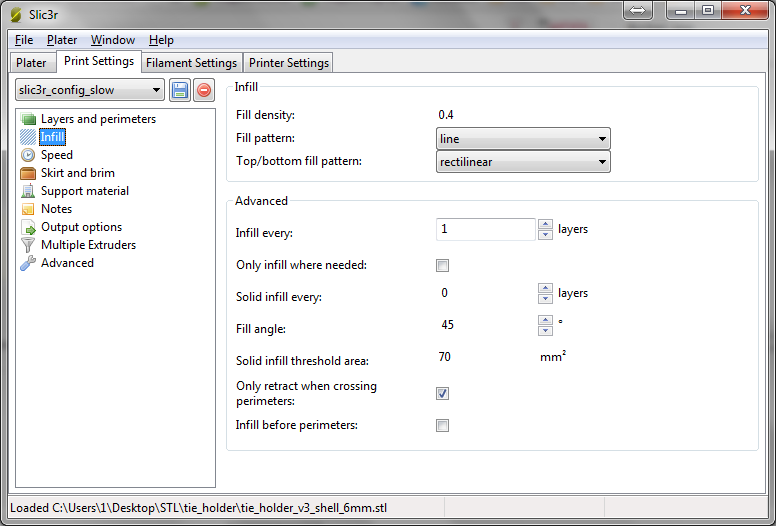
Task: Click the Advanced wrench icon
Action: point(28,263)
